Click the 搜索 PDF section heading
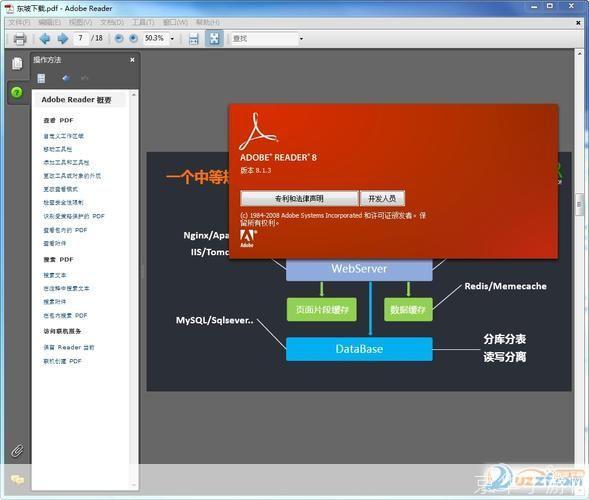 pyautogui.click(x=58, y=260)
